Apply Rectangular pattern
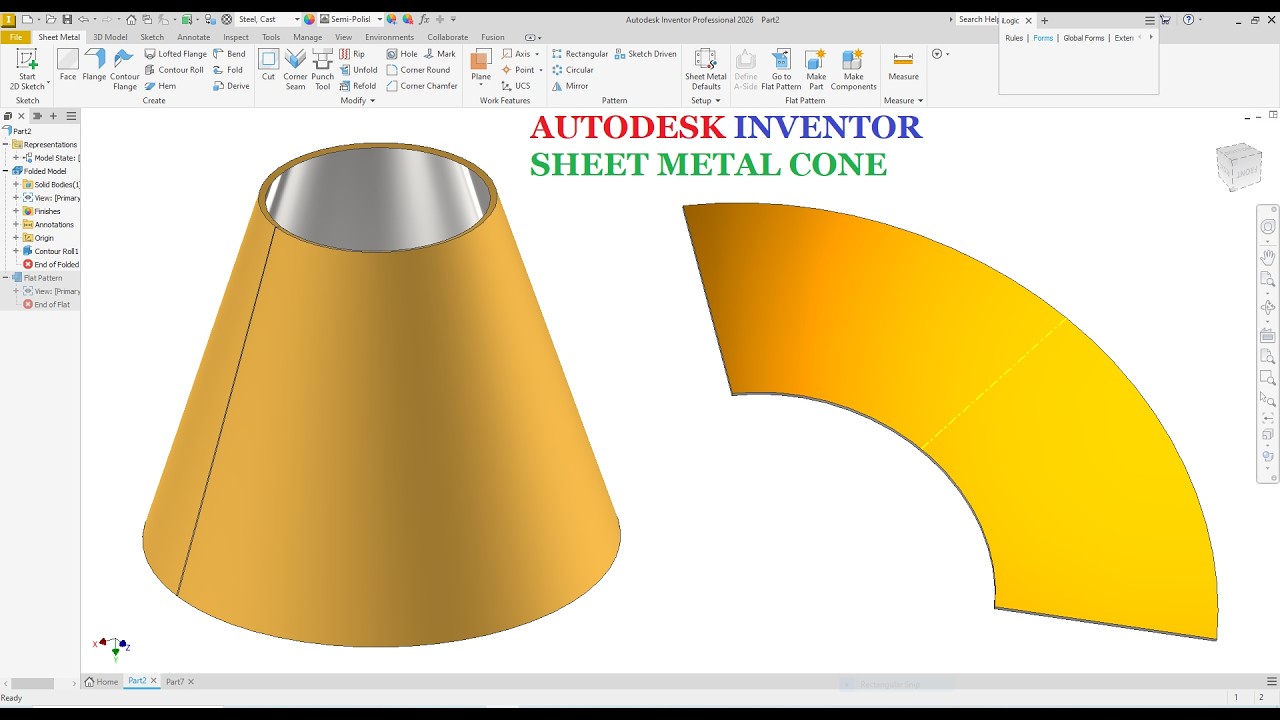1280x720 pixels. tap(579, 54)
